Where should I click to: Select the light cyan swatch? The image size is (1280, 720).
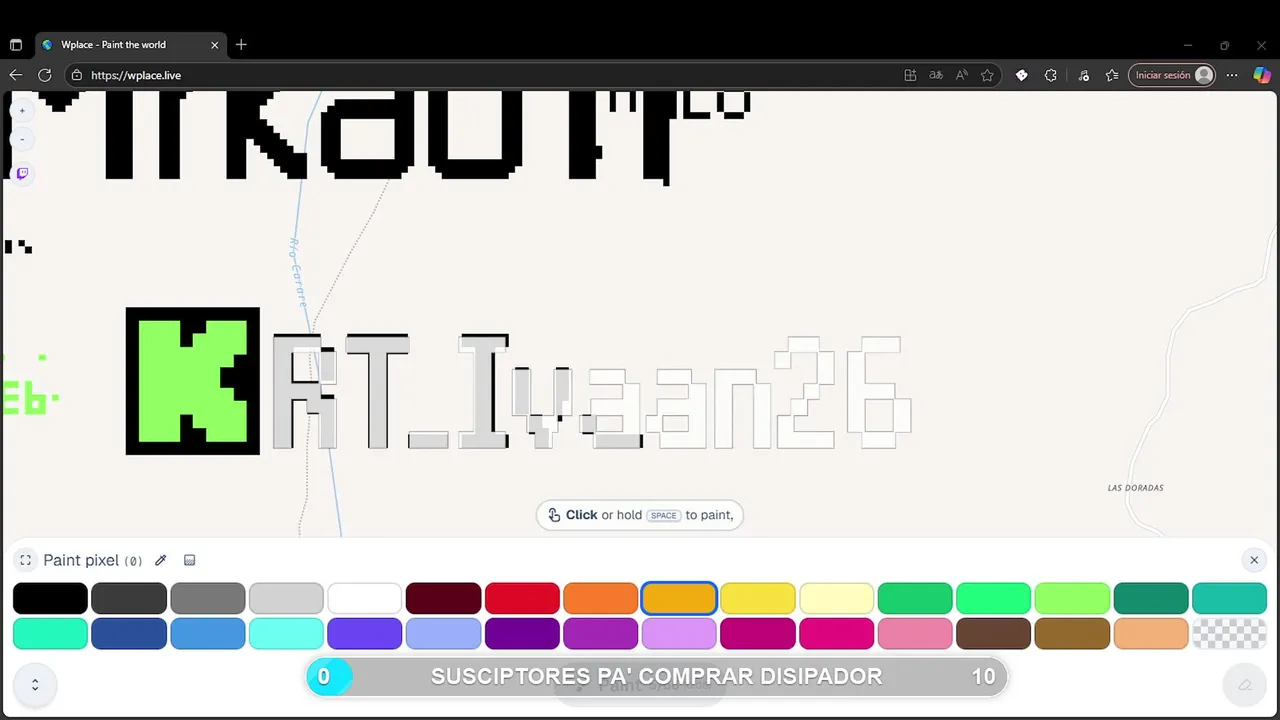(x=286, y=634)
